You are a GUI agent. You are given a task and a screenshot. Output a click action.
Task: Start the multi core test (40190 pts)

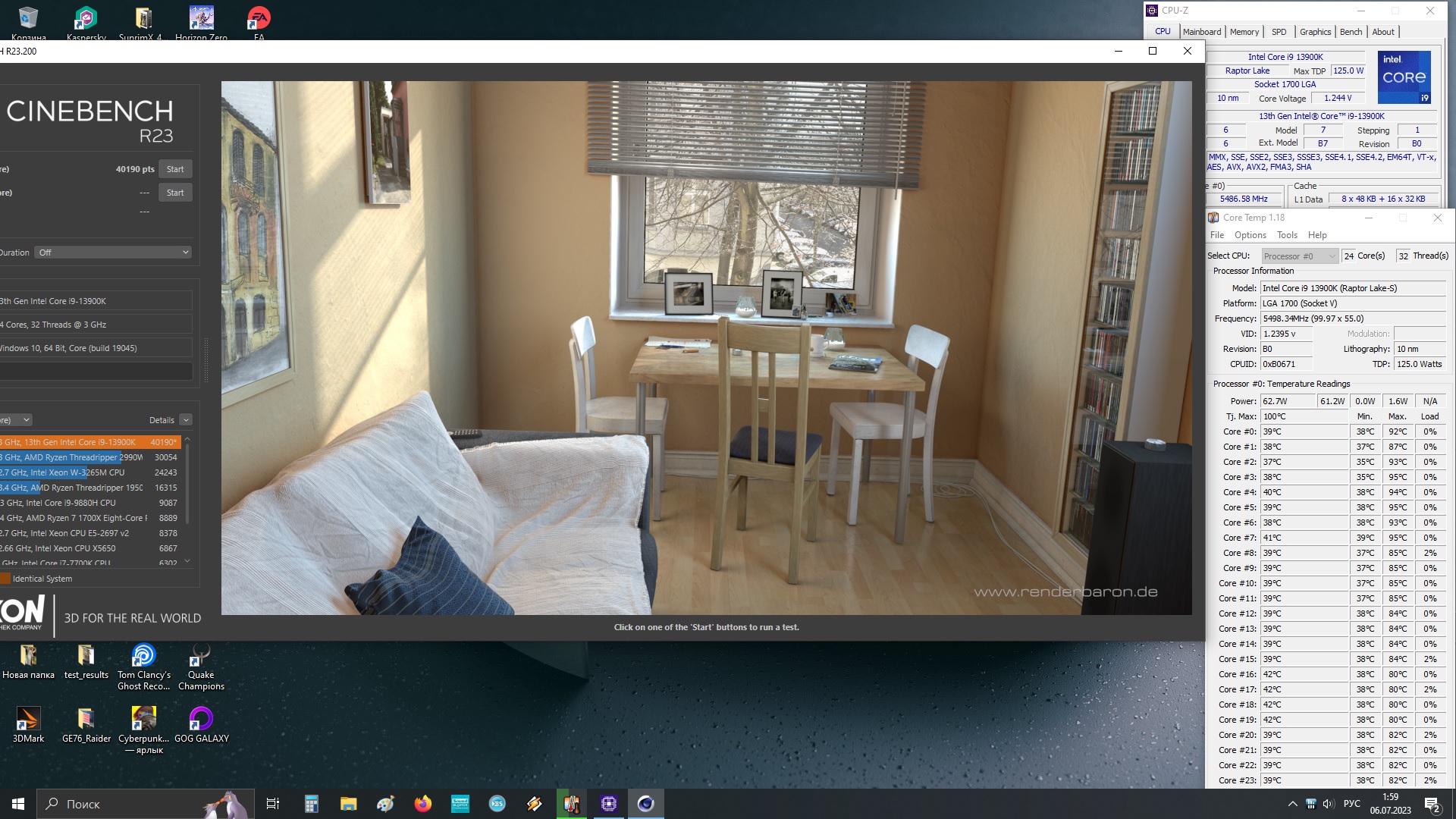175,169
